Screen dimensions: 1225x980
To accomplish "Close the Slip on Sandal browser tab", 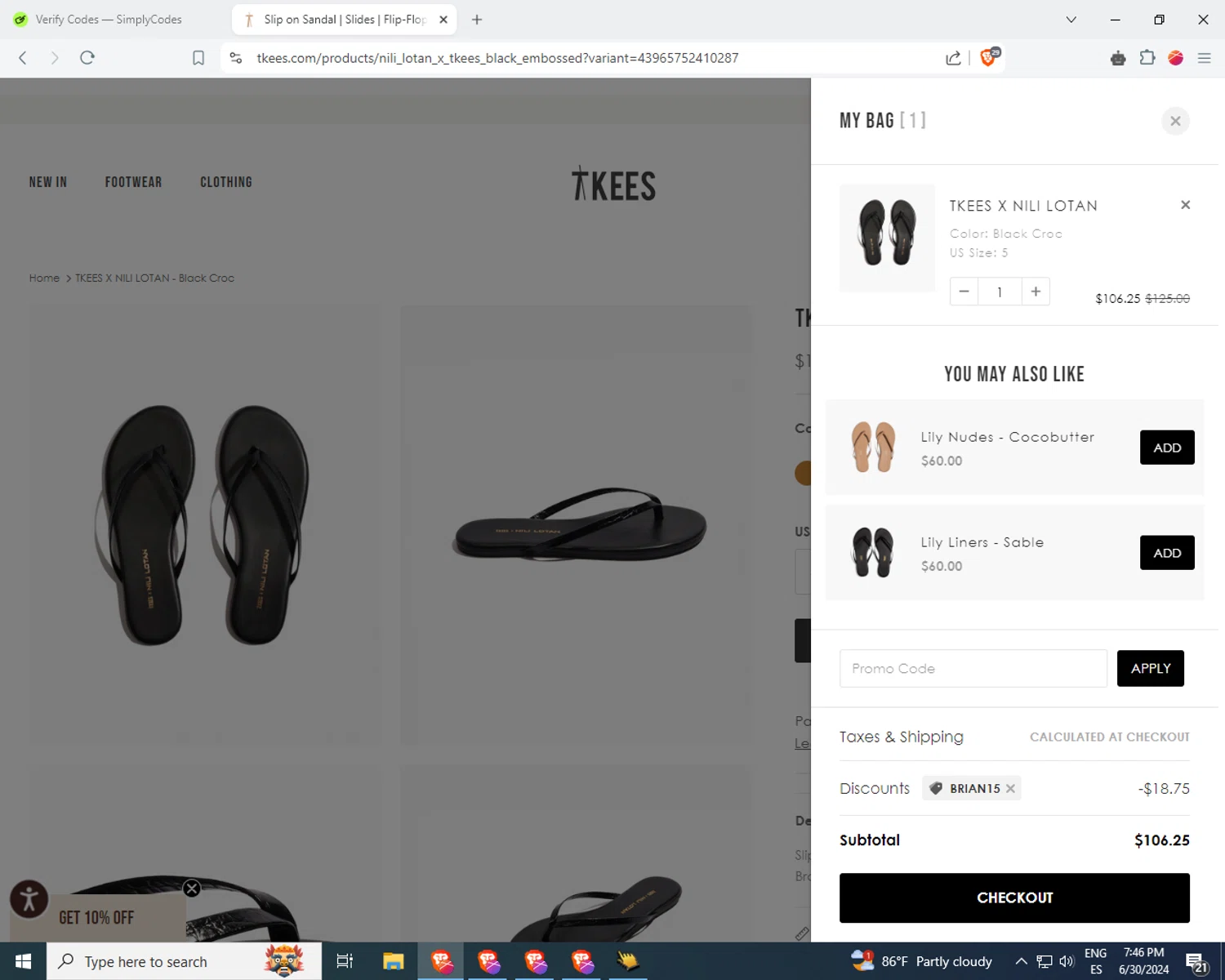I will coord(443,19).
